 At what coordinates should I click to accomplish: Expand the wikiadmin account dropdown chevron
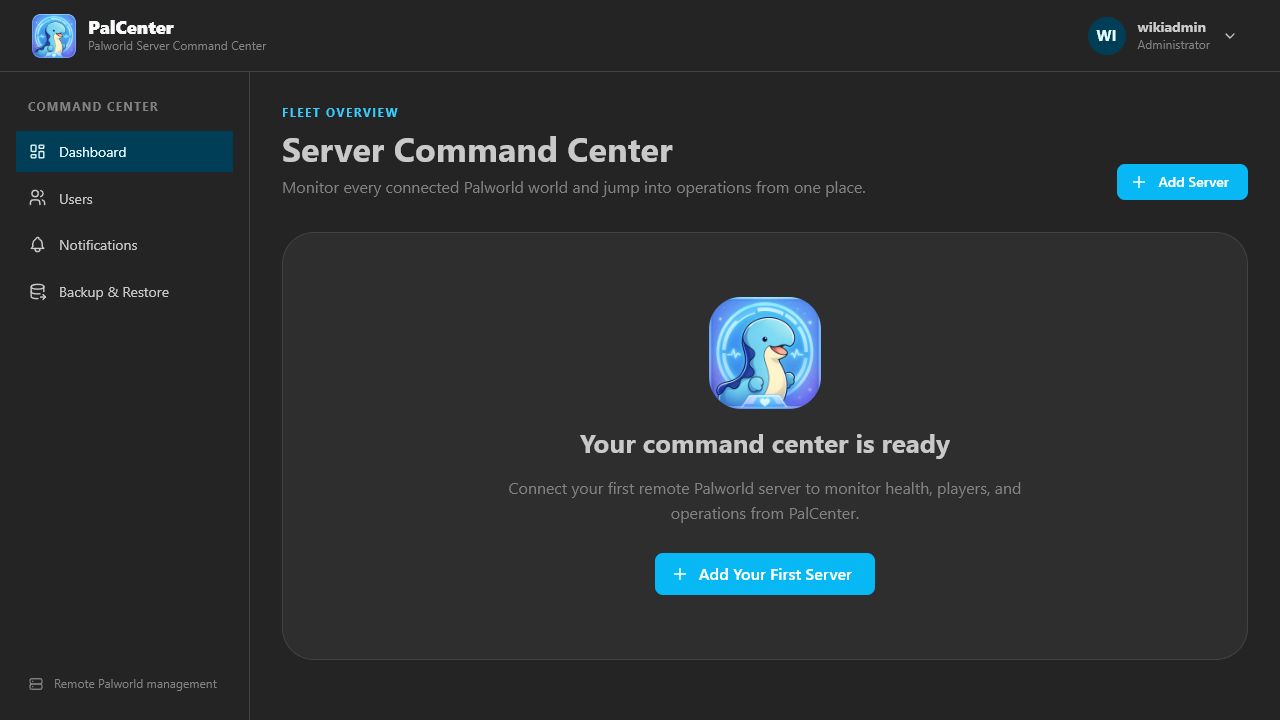[1230, 36]
